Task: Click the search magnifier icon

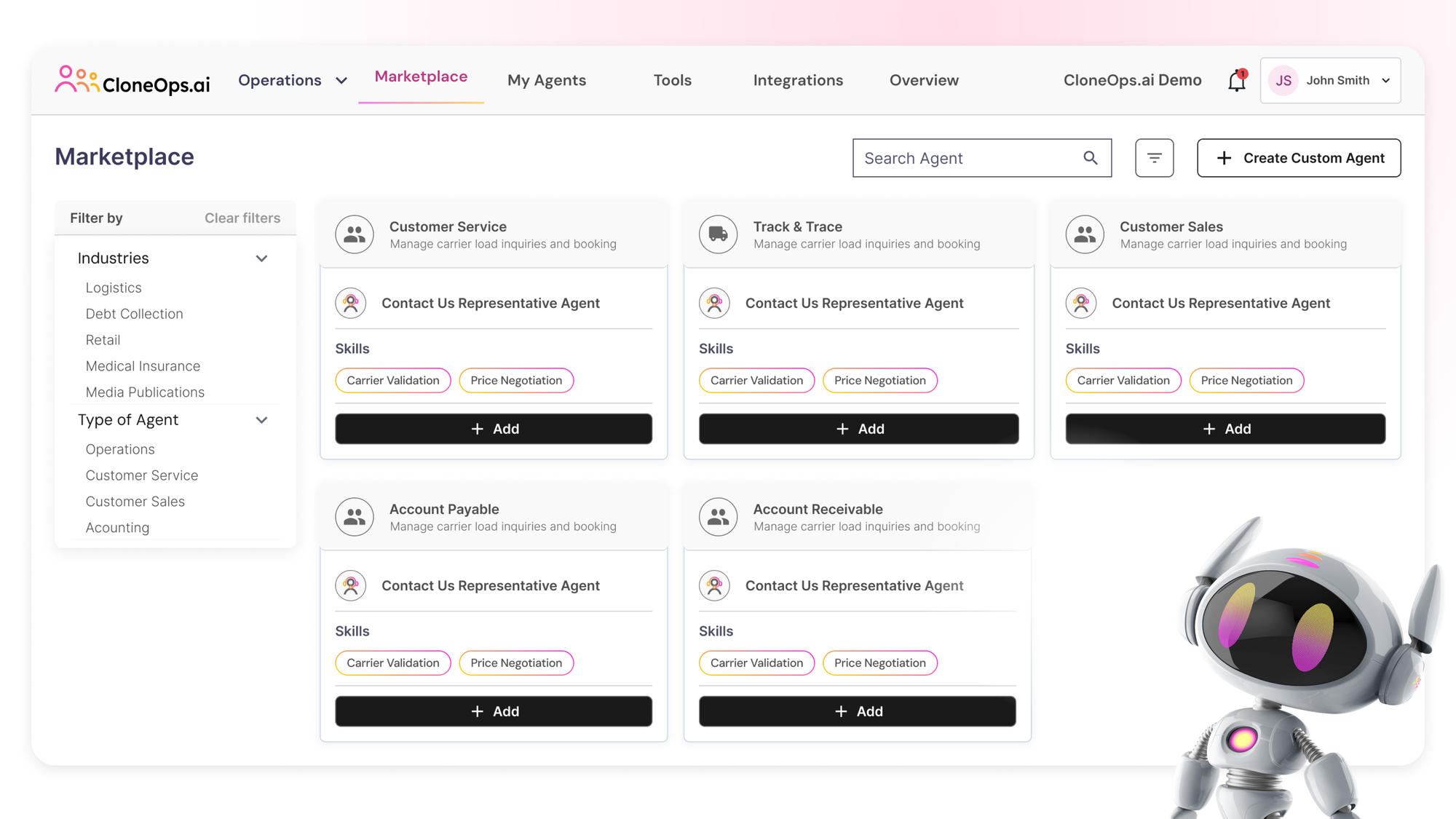Action: 1090,158
